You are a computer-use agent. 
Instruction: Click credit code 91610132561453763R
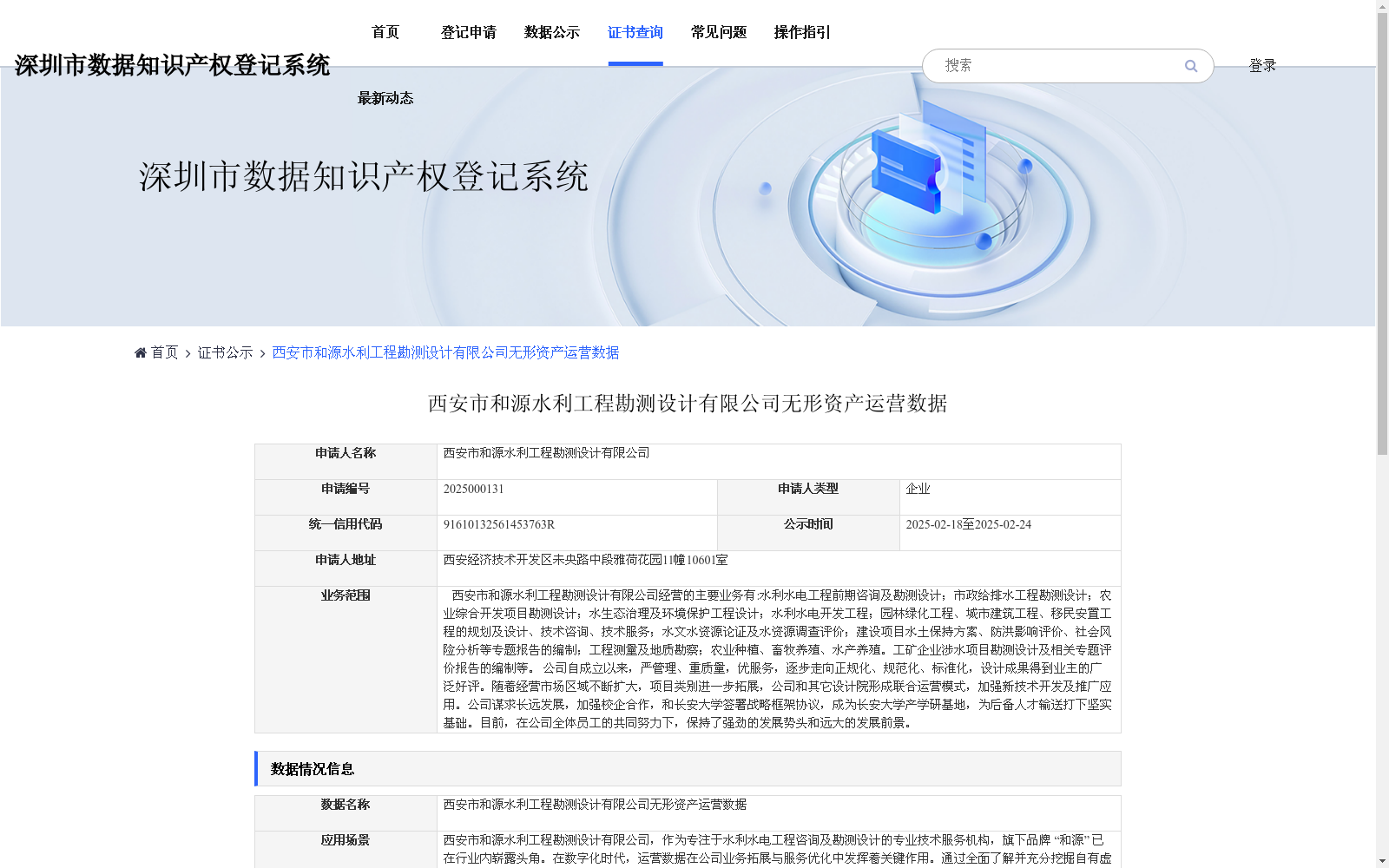pyautogui.click(x=498, y=524)
